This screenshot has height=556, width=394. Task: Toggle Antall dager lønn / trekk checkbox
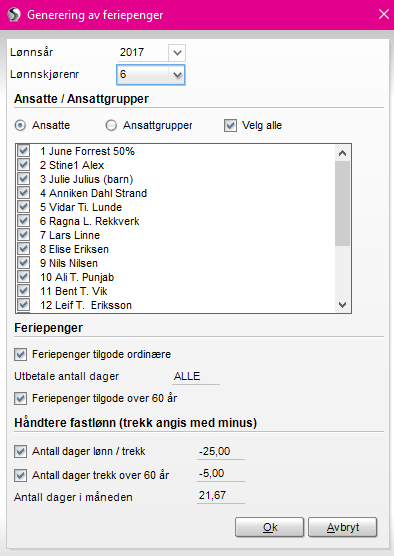pyautogui.click(x=20, y=451)
